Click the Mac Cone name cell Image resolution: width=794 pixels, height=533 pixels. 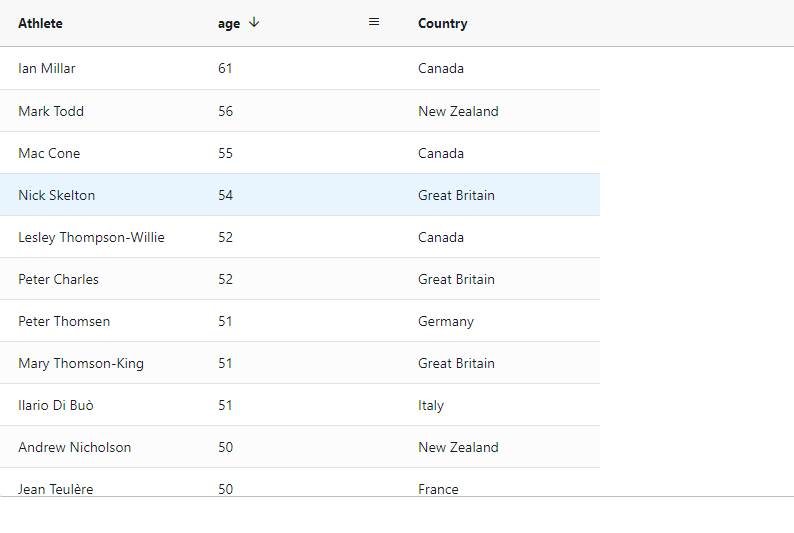pyautogui.click(x=49, y=153)
